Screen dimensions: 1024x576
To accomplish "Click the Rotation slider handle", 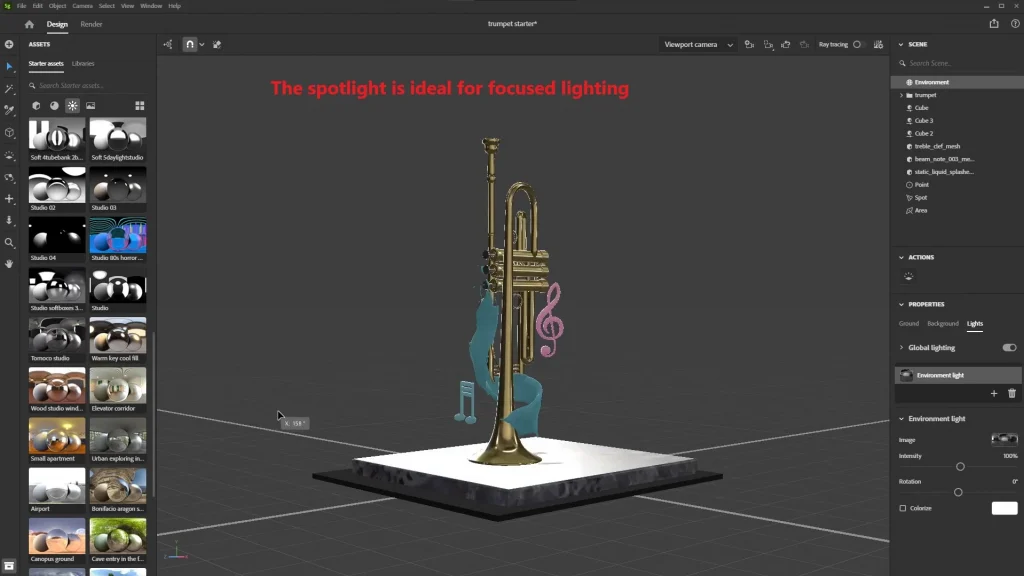I will pos(958,492).
